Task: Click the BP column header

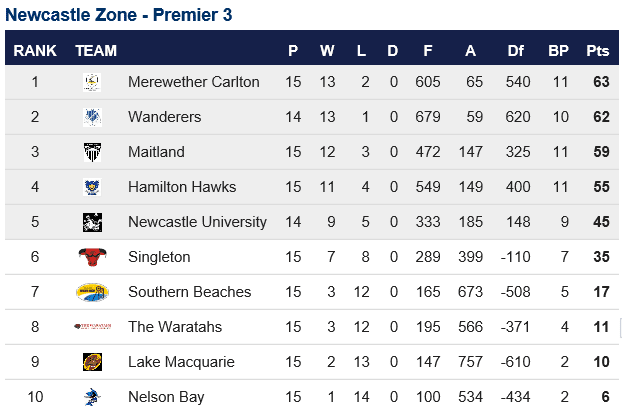Action: tap(559, 51)
